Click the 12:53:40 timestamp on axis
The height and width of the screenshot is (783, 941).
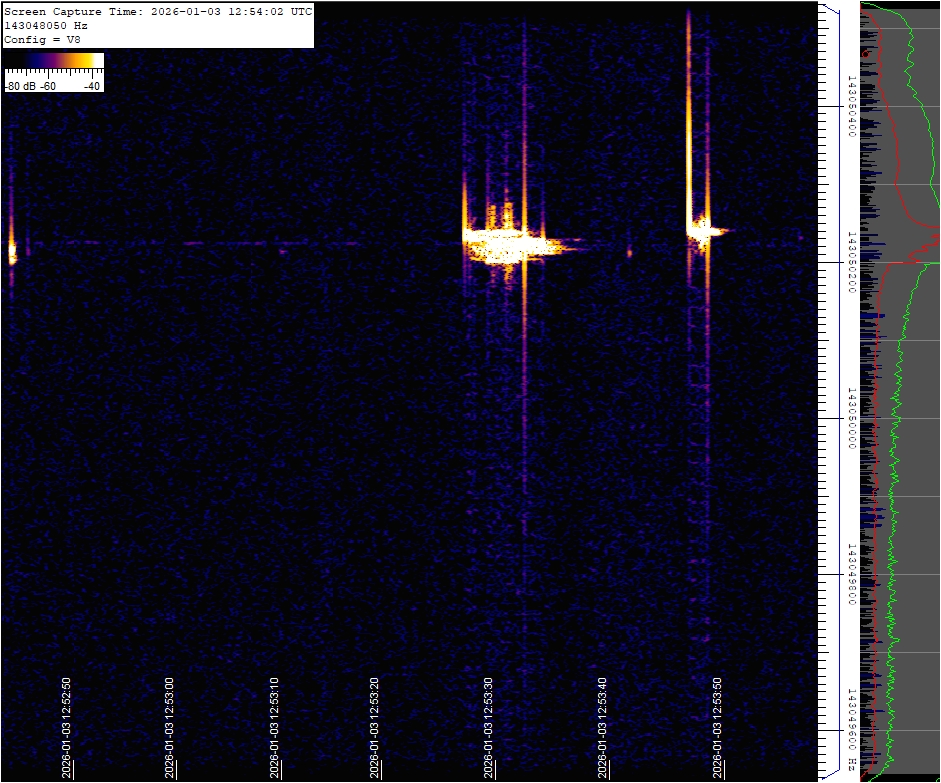(602, 728)
